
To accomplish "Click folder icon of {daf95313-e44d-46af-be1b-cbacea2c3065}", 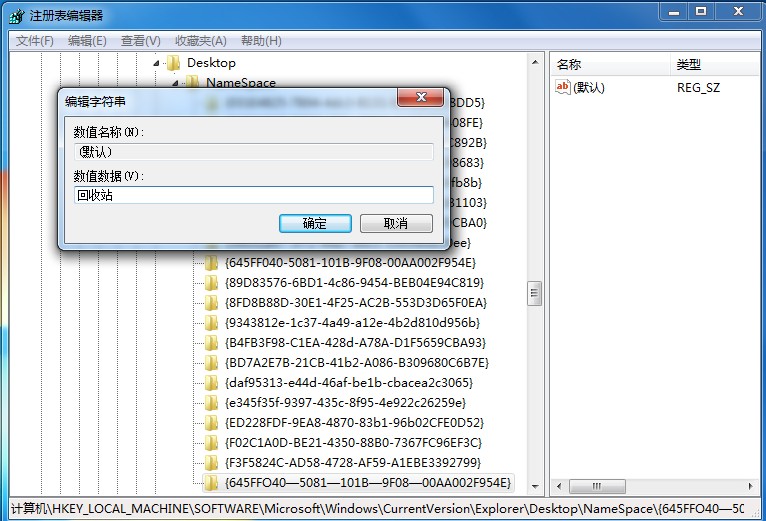I will tap(211, 383).
